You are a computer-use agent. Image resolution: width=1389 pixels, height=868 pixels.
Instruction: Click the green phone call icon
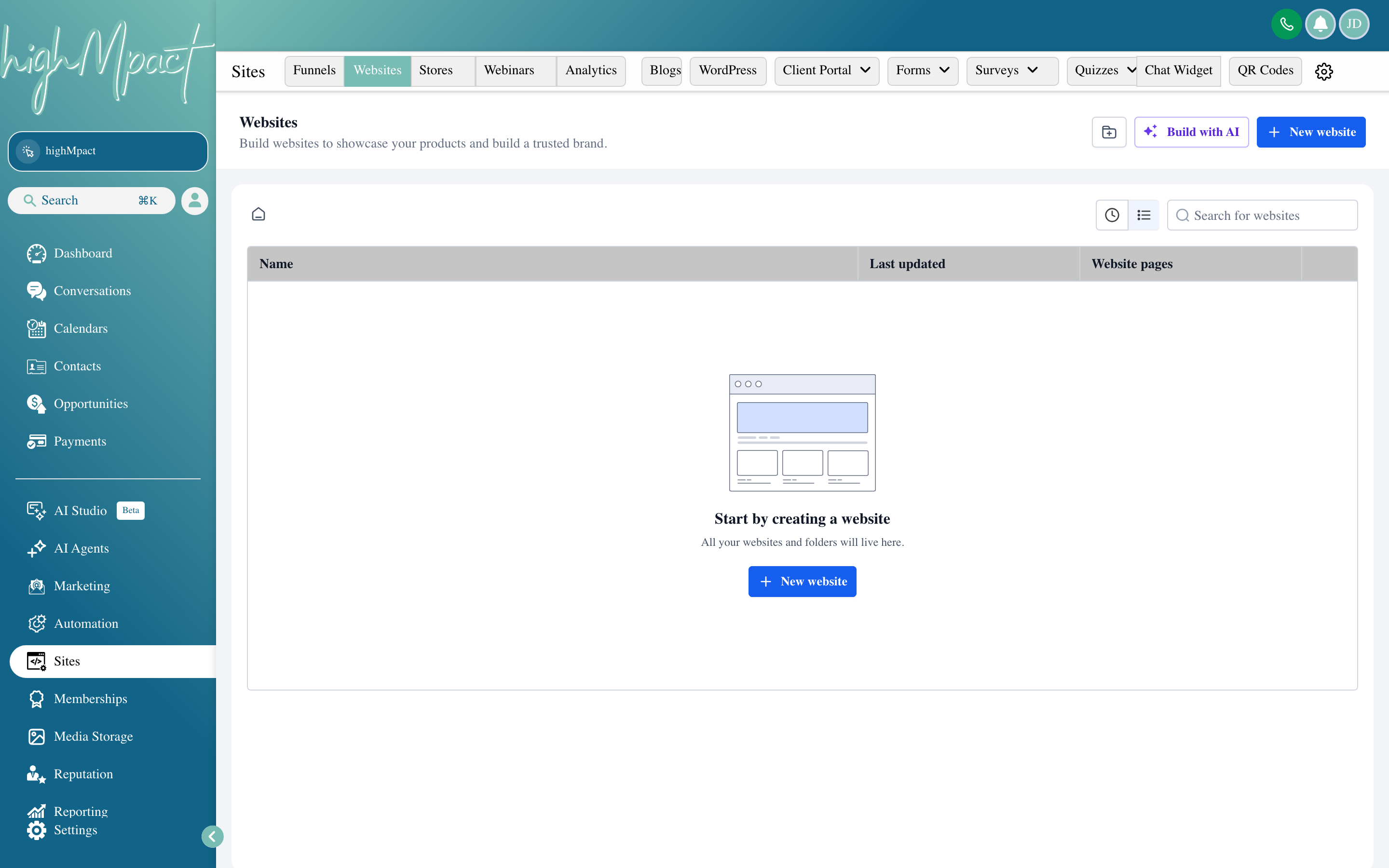(x=1286, y=24)
